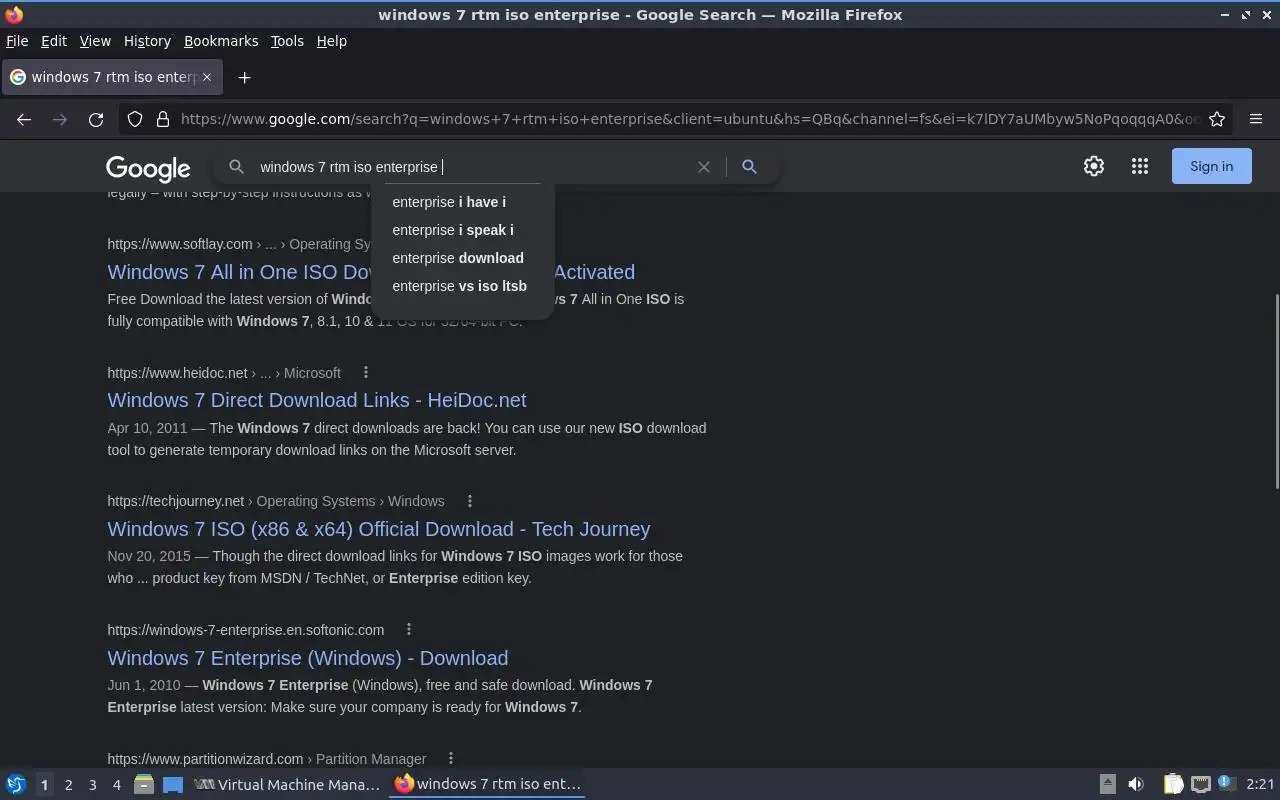The image size is (1280, 800).
Task: Open the update notifier tray icon
Action: click(x=1227, y=785)
